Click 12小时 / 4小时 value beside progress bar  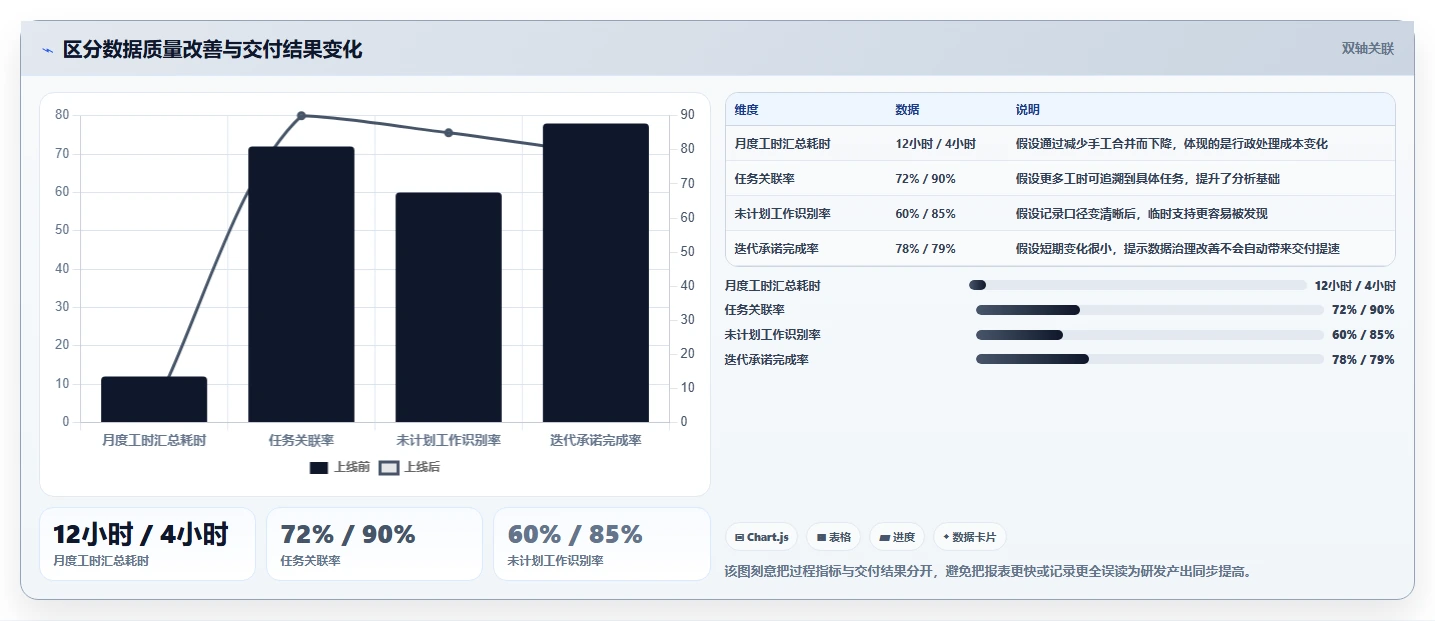pos(1355,286)
